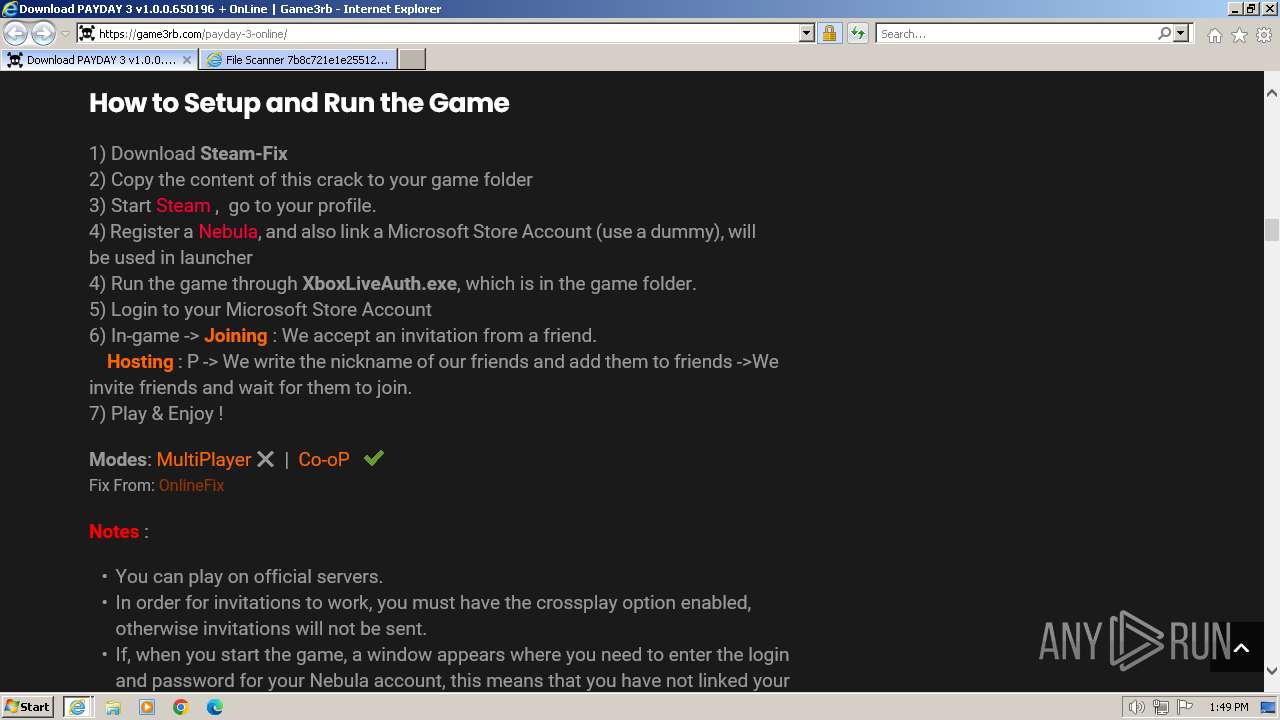Click the MultiPlayer mode link
The width and height of the screenshot is (1280, 720).
coord(204,459)
